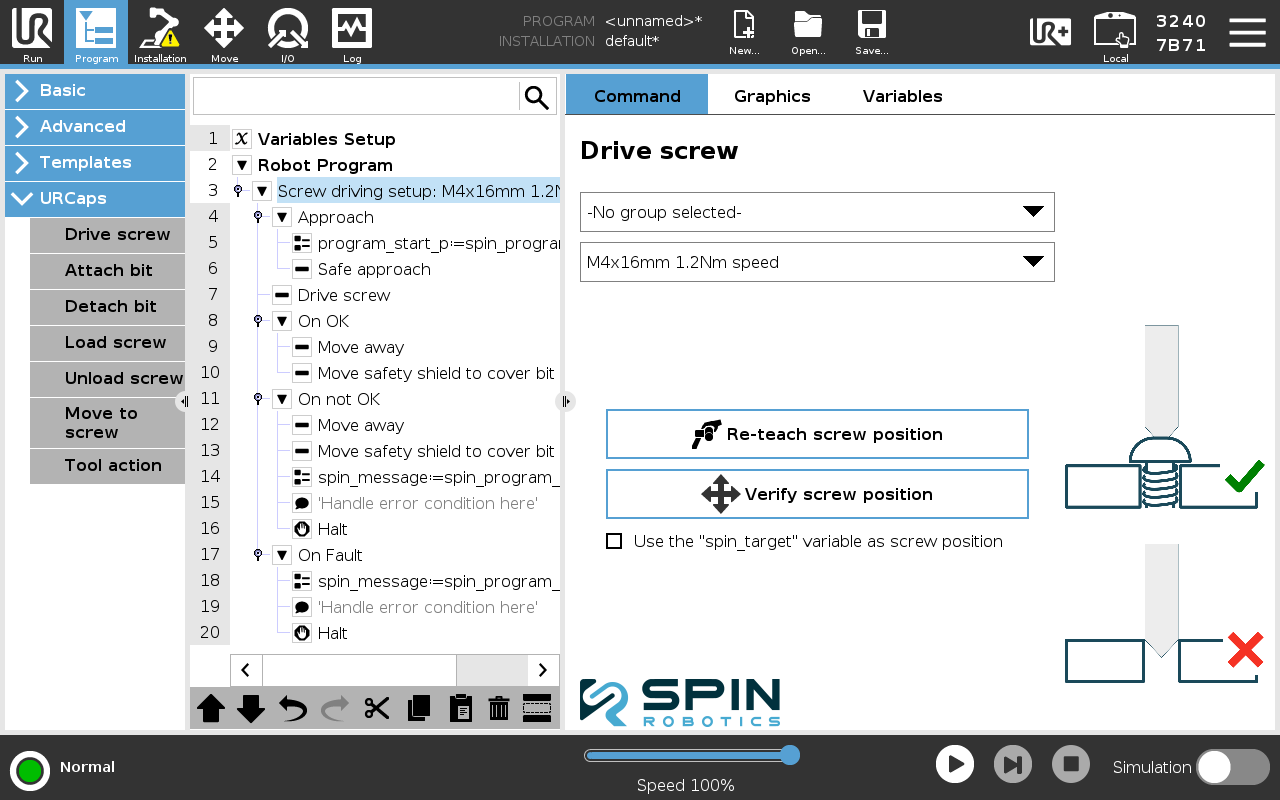The width and height of the screenshot is (1280, 800).
Task: Move selected node down with arrow icon
Action: coord(251,709)
